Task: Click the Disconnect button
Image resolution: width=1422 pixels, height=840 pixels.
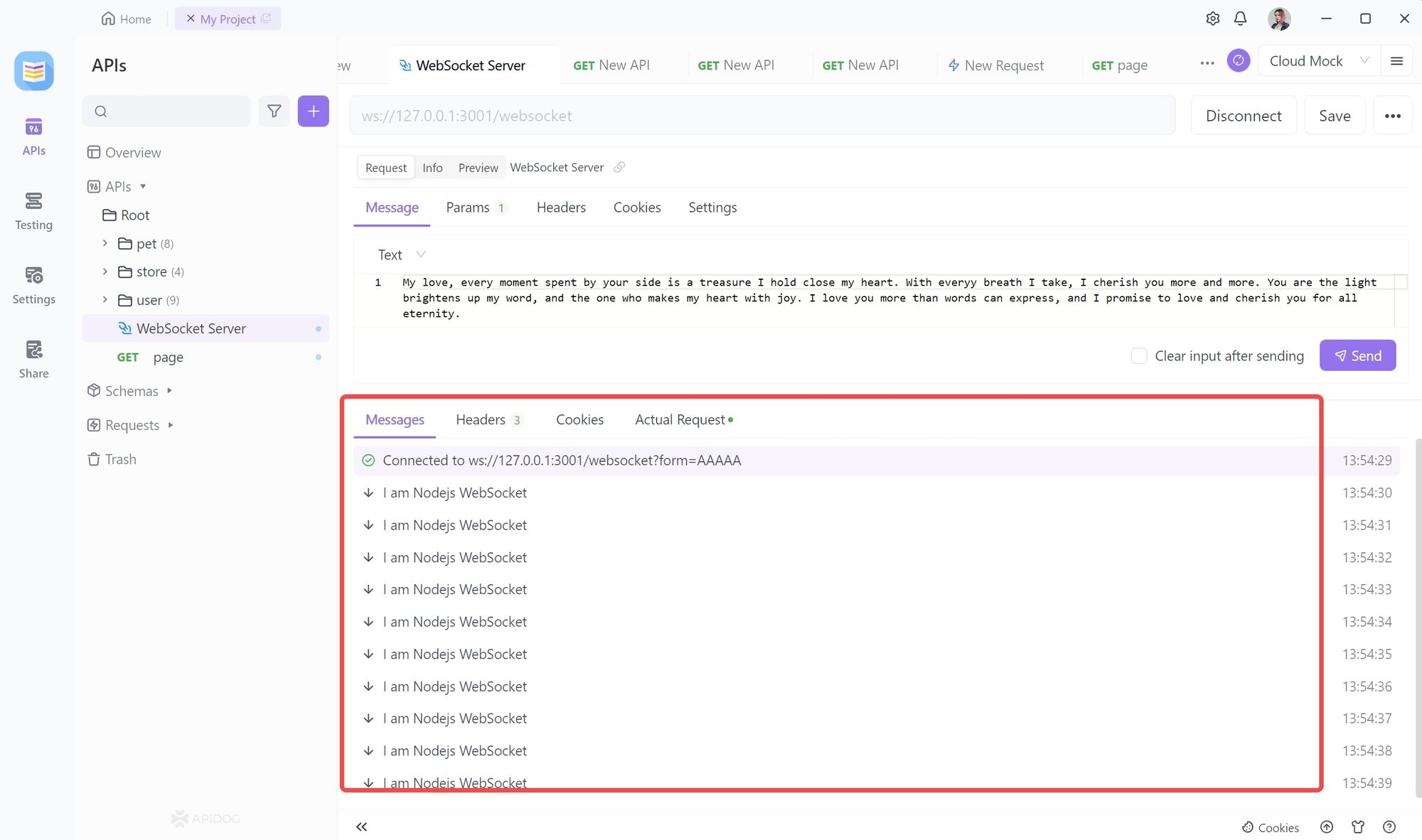Action: tap(1244, 116)
